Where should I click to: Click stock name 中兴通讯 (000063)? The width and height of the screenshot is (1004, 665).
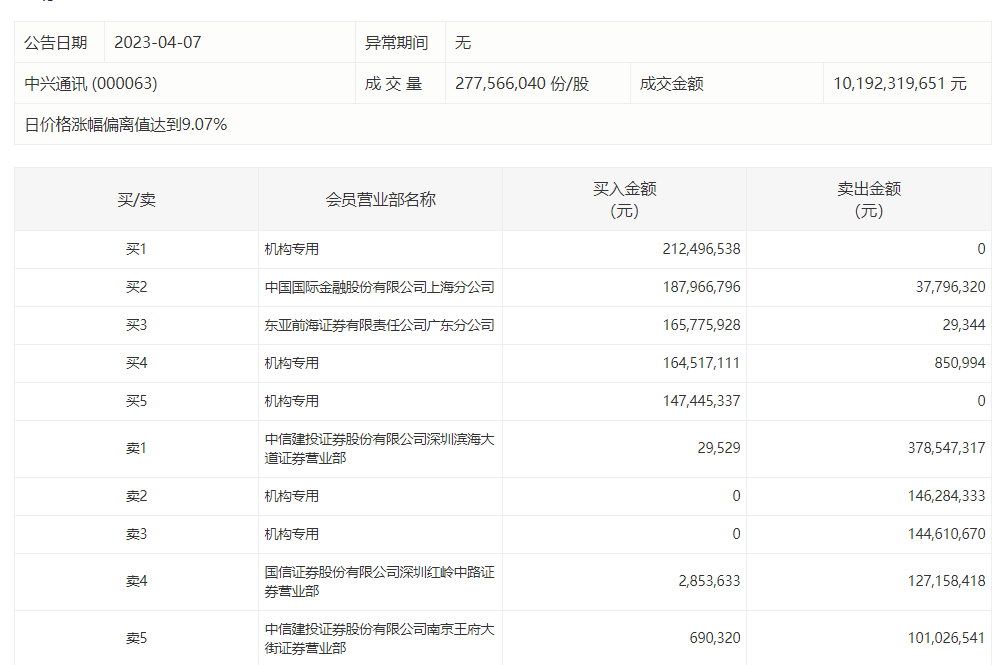click(x=91, y=83)
